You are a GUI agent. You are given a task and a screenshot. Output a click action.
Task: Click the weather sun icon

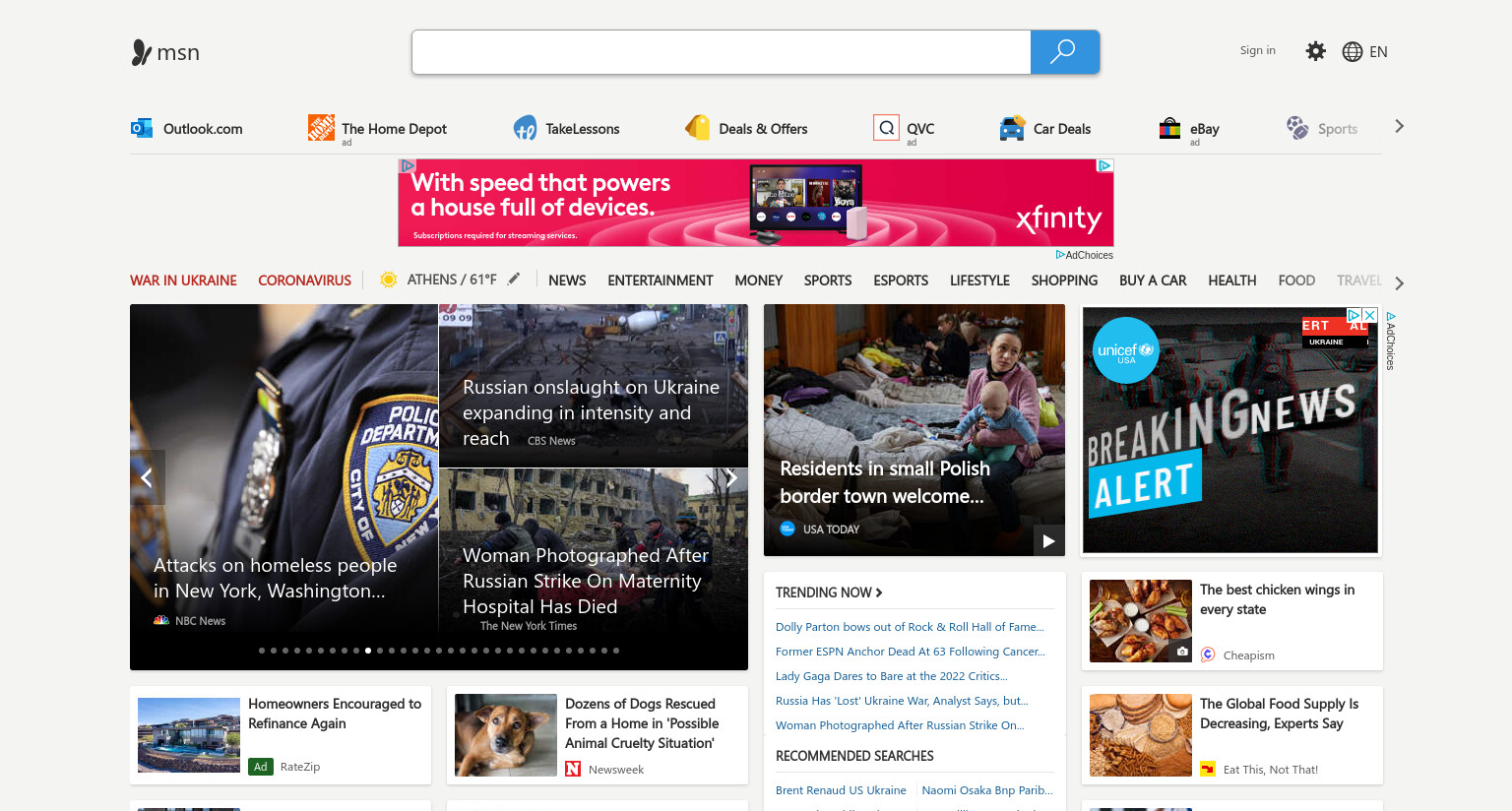389,280
